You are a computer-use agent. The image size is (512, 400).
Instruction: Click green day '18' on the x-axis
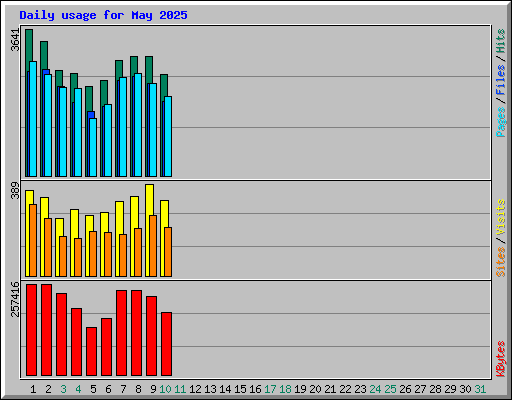(285, 389)
